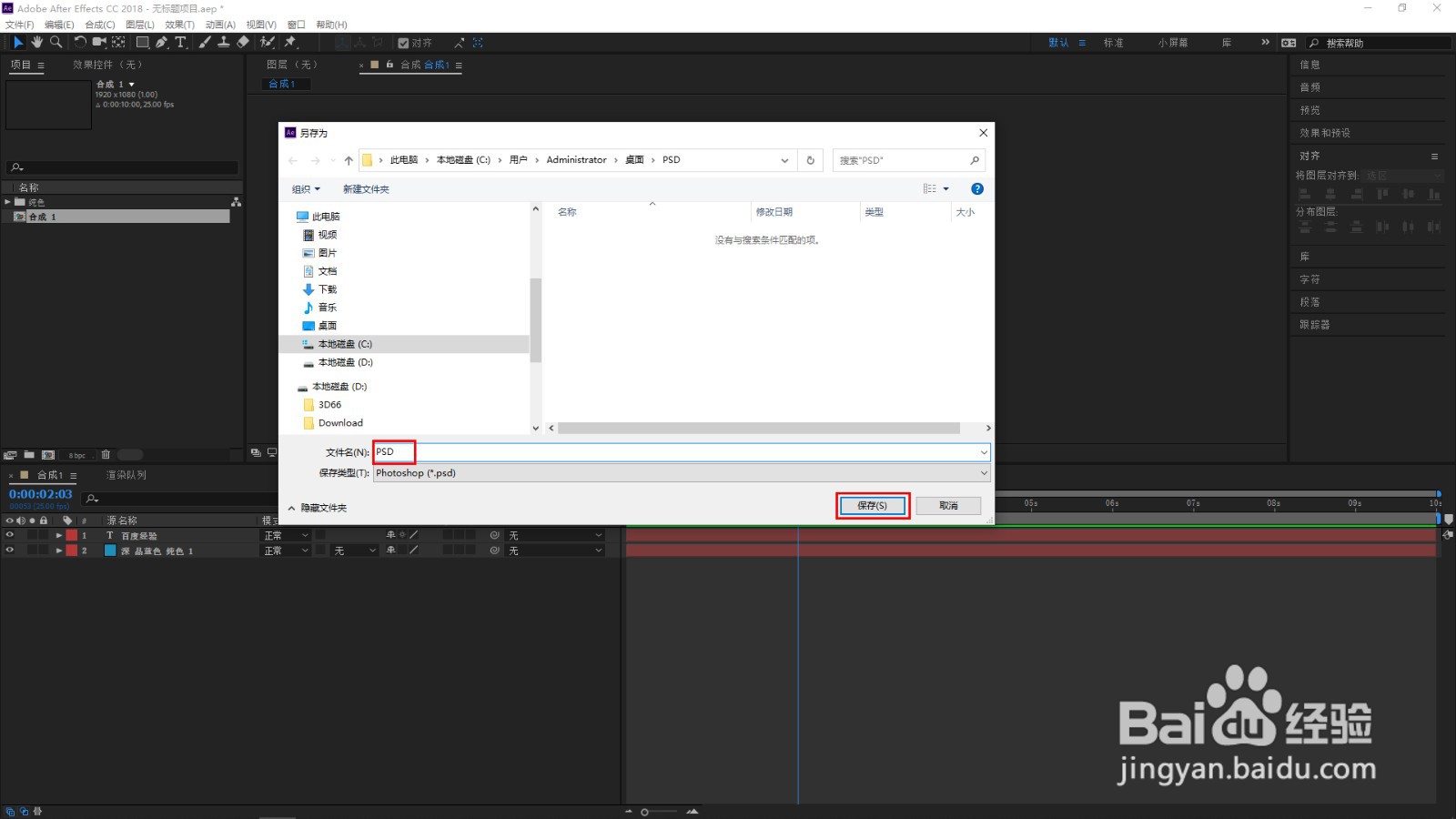The width and height of the screenshot is (1456, 819).
Task: Open the 效果和预设 panel
Action: click(x=1325, y=133)
